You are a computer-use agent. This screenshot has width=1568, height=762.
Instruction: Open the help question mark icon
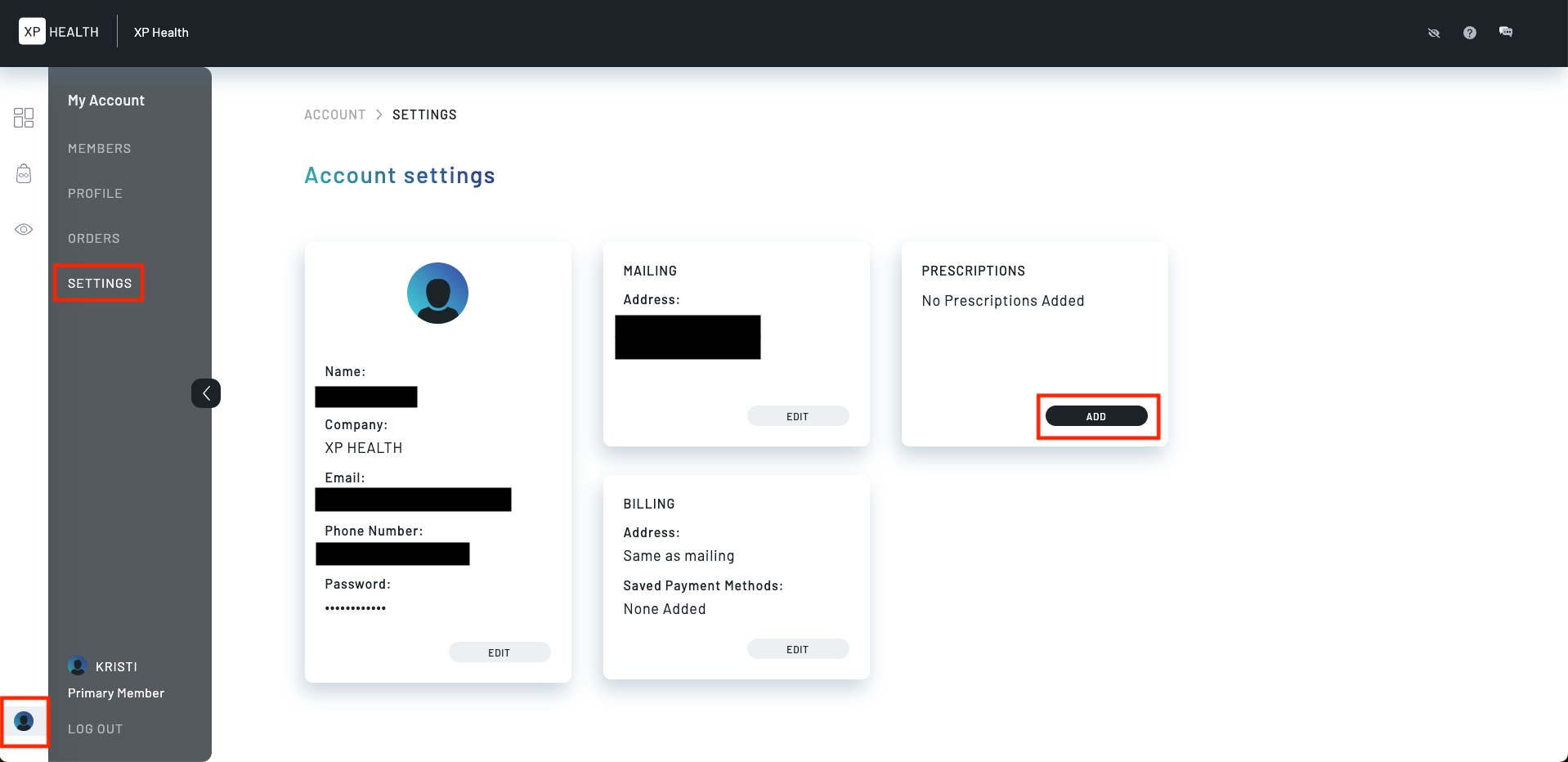(1469, 33)
